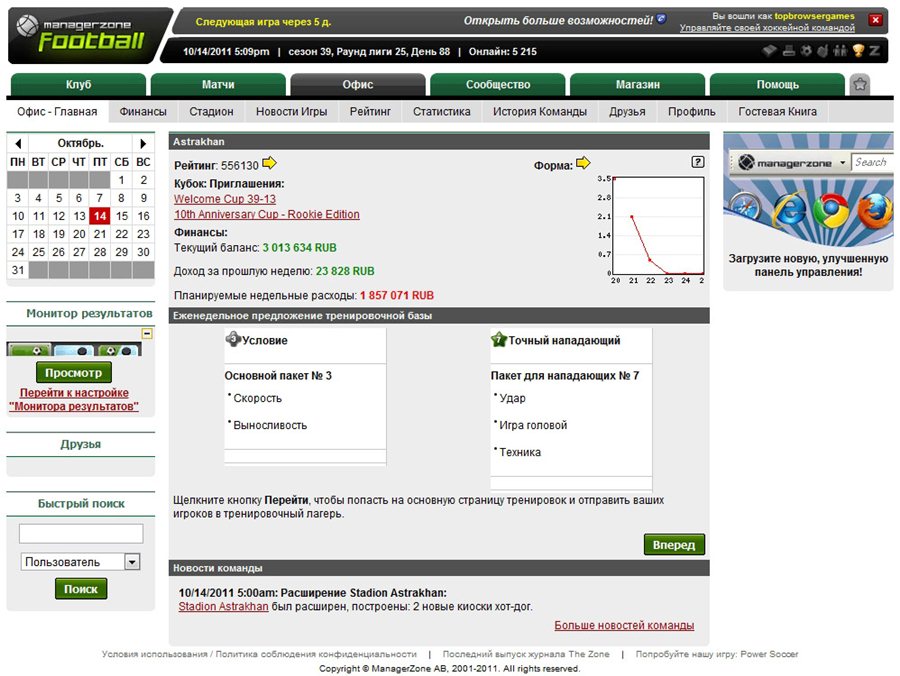The height and width of the screenshot is (676, 900).
Task: Click the red X logout button
Action: coord(875,20)
